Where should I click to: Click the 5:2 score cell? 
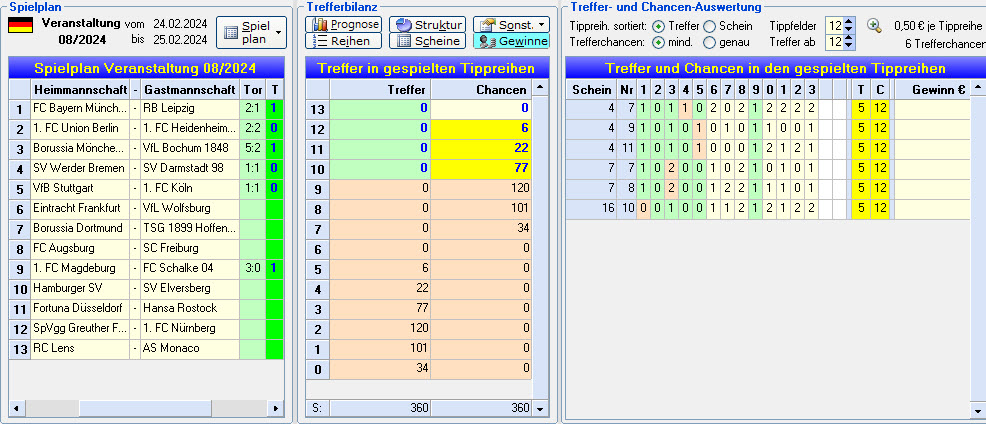click(253, 148)
